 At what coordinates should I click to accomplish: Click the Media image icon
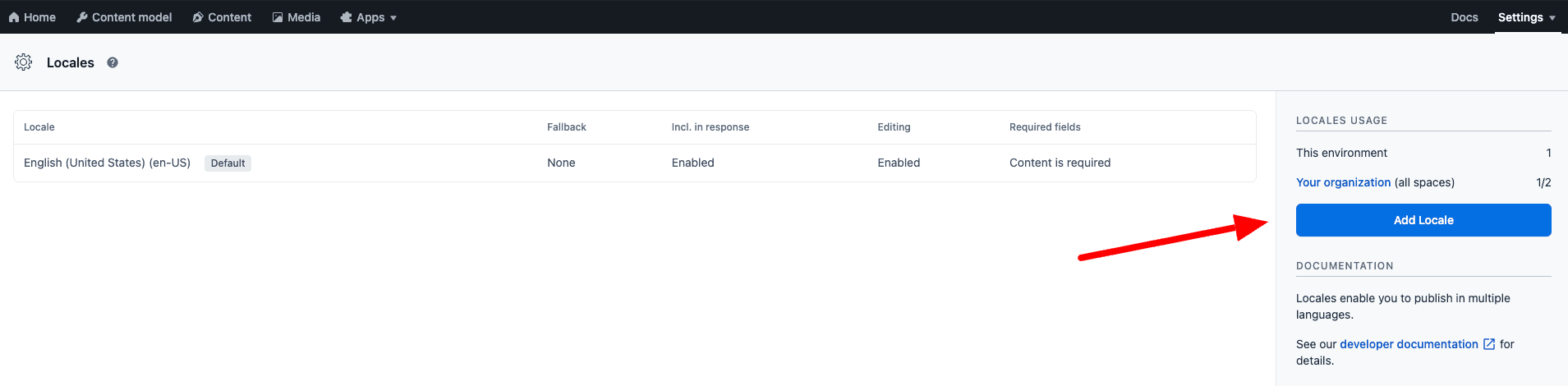278,17
